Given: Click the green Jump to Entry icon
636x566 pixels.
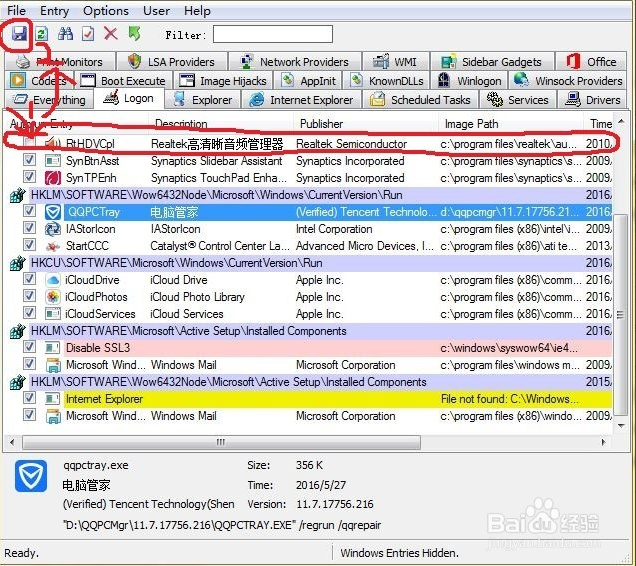Looking at the screenshot, I should point(134,33).
